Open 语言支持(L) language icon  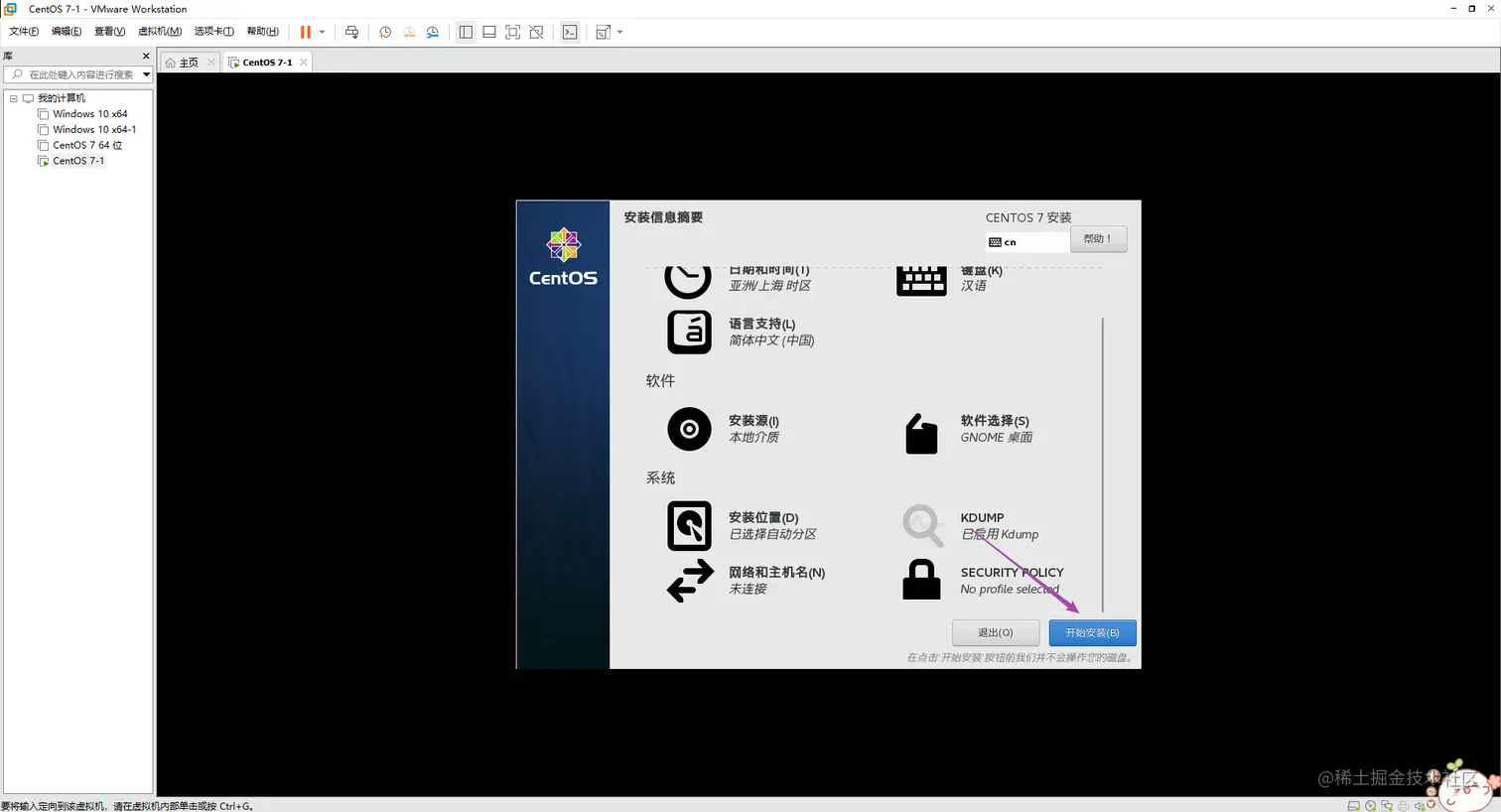[689, 332]
